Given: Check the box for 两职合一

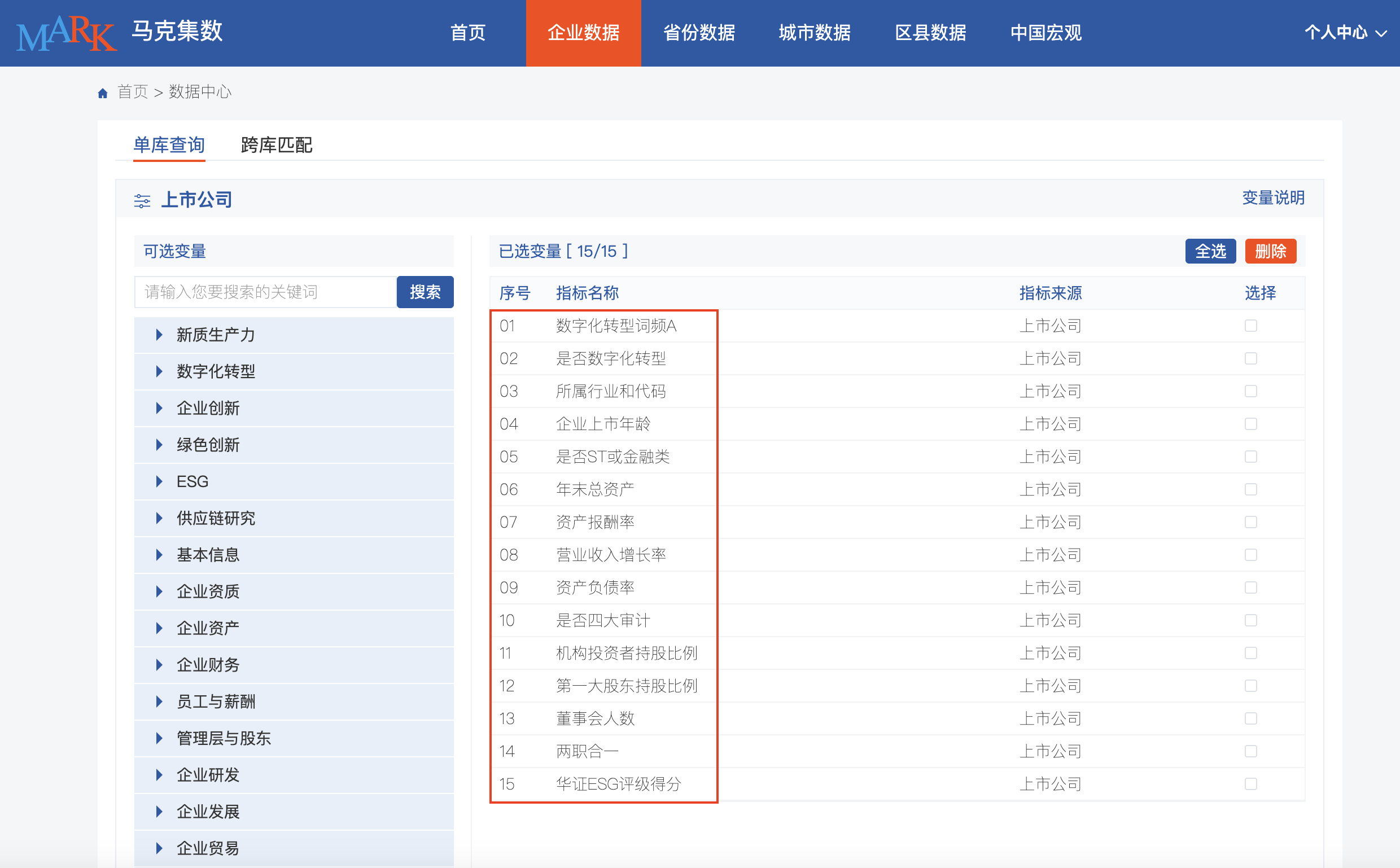Looking at the screenshot, I should pos(1251,751).
